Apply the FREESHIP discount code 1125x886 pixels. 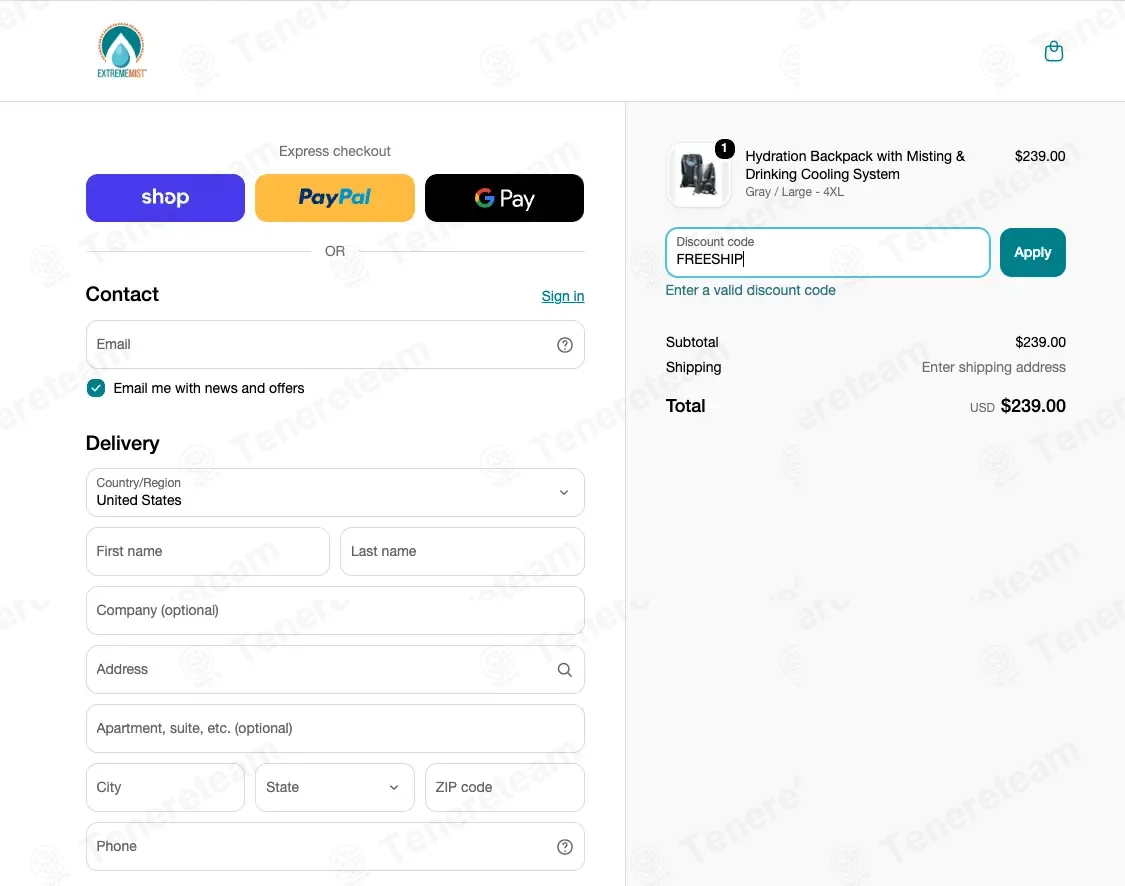pos(1032,253)
